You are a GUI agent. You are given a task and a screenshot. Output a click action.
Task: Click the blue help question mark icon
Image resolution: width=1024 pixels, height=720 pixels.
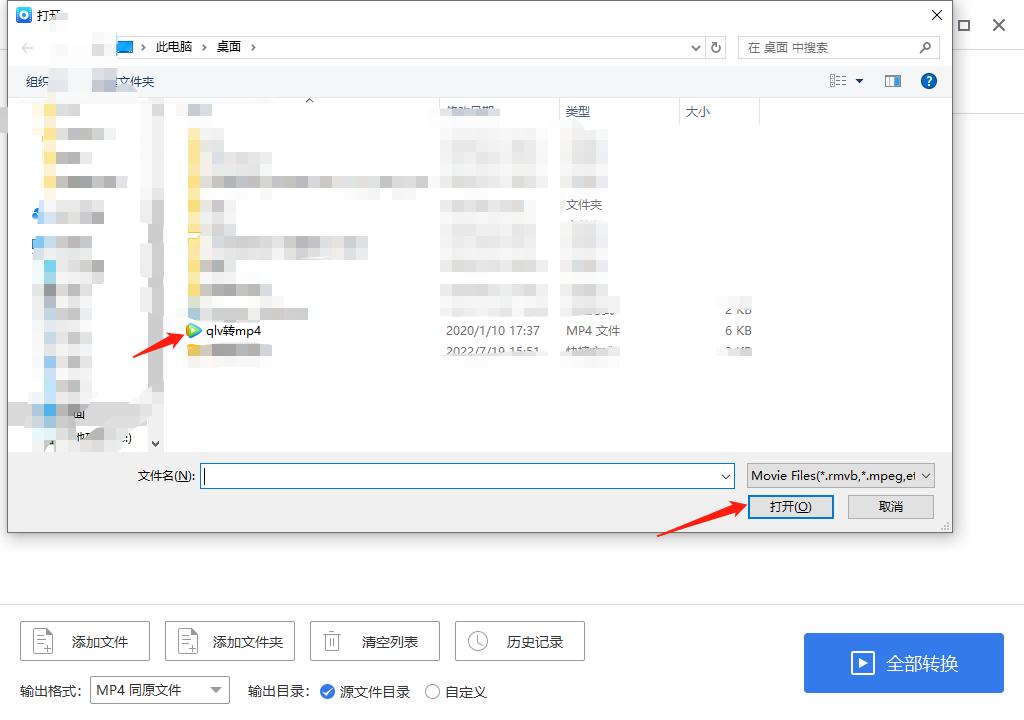coord(929,81)
